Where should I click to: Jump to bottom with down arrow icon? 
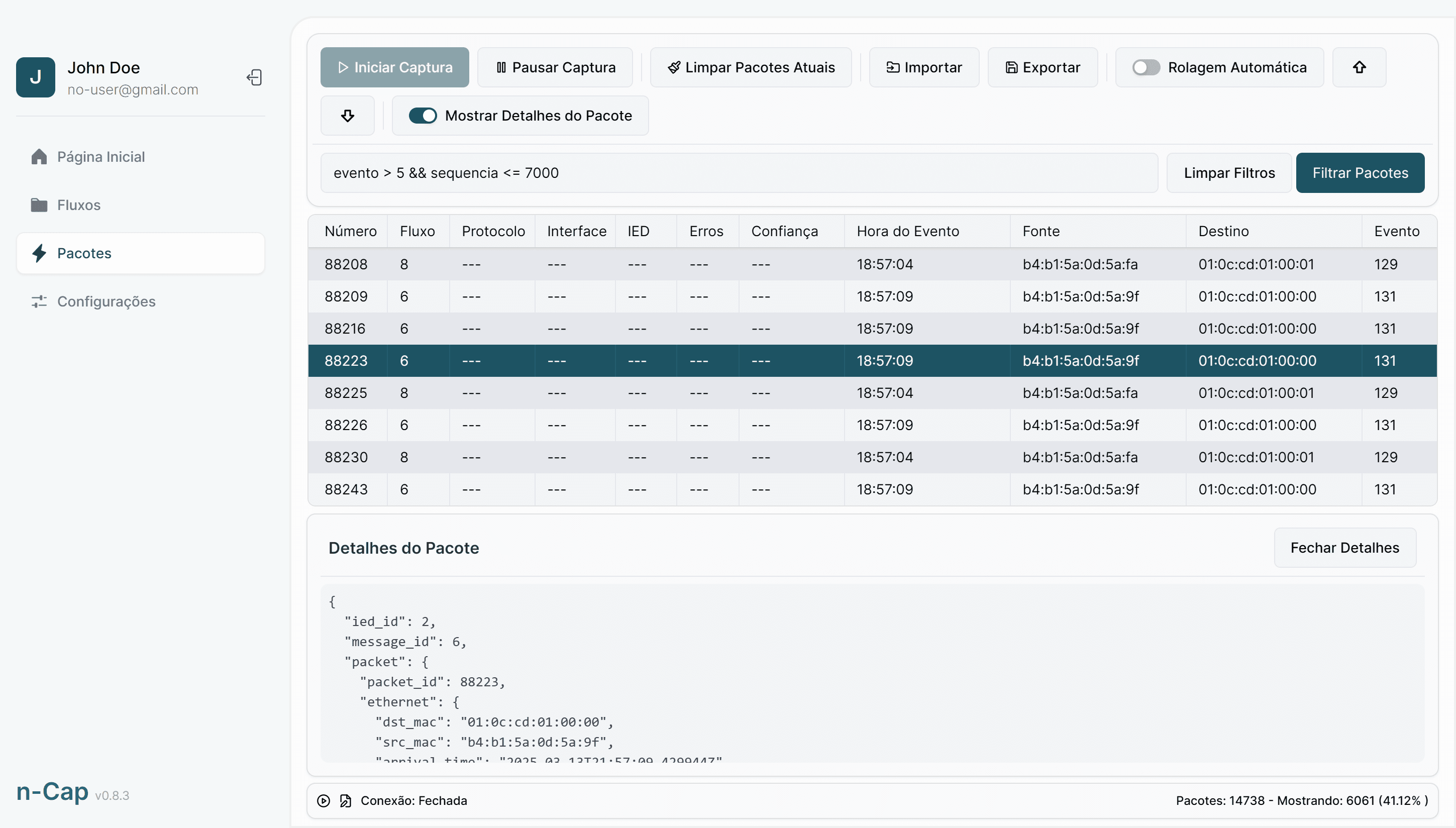click(x=347, y=116)
